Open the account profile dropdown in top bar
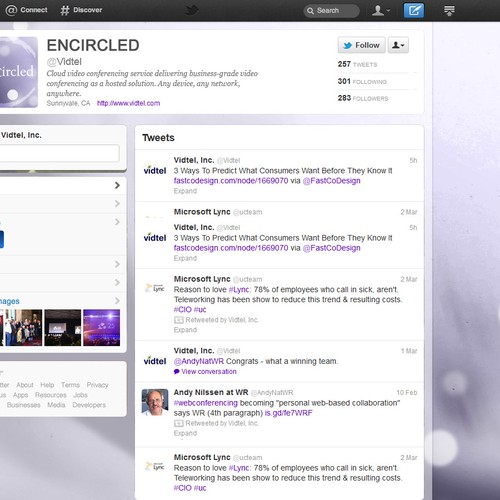This screenshot has width=500, height=500. (x=381, y=10)
